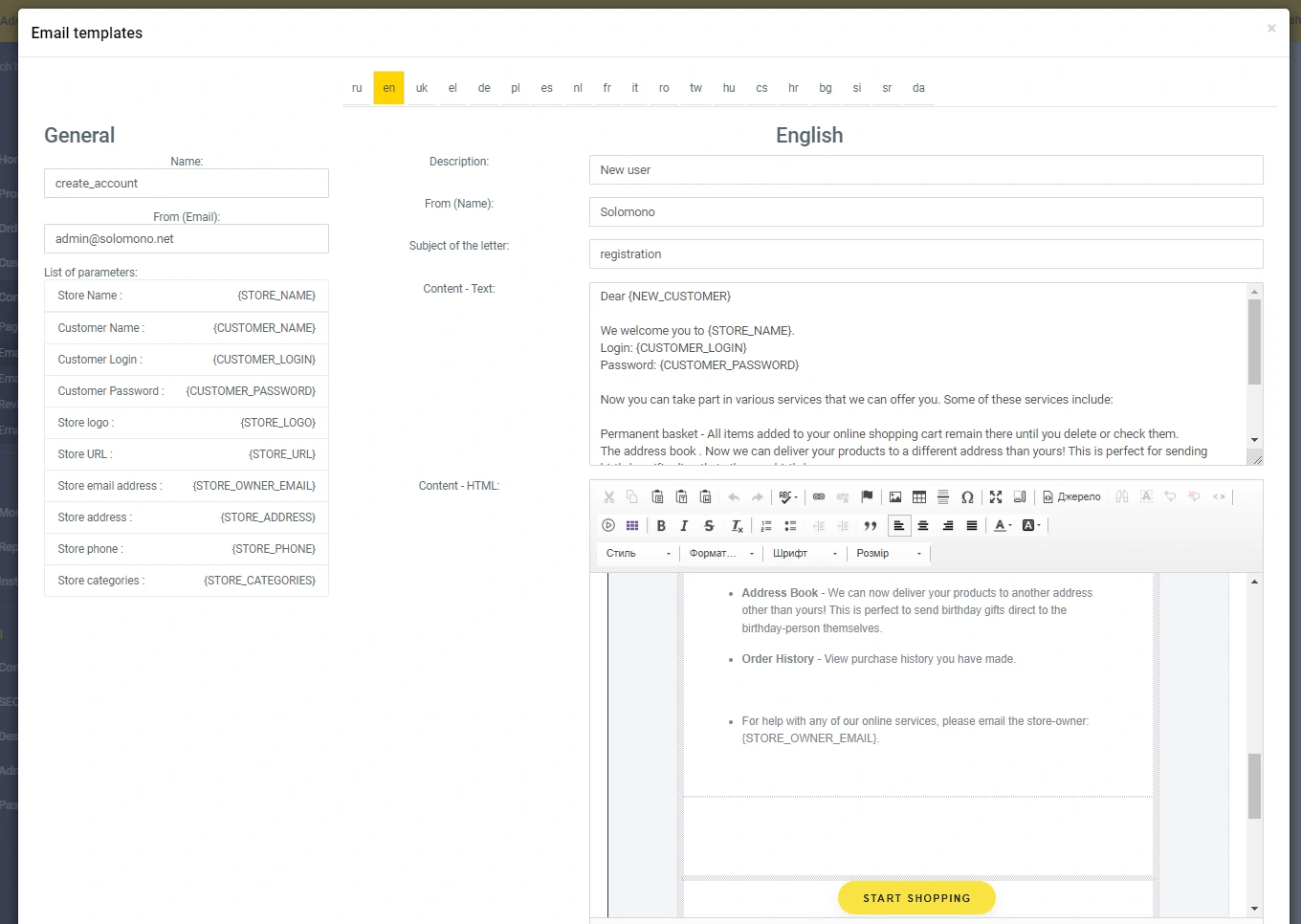Remove formatting from selected text

coord(737,526)
